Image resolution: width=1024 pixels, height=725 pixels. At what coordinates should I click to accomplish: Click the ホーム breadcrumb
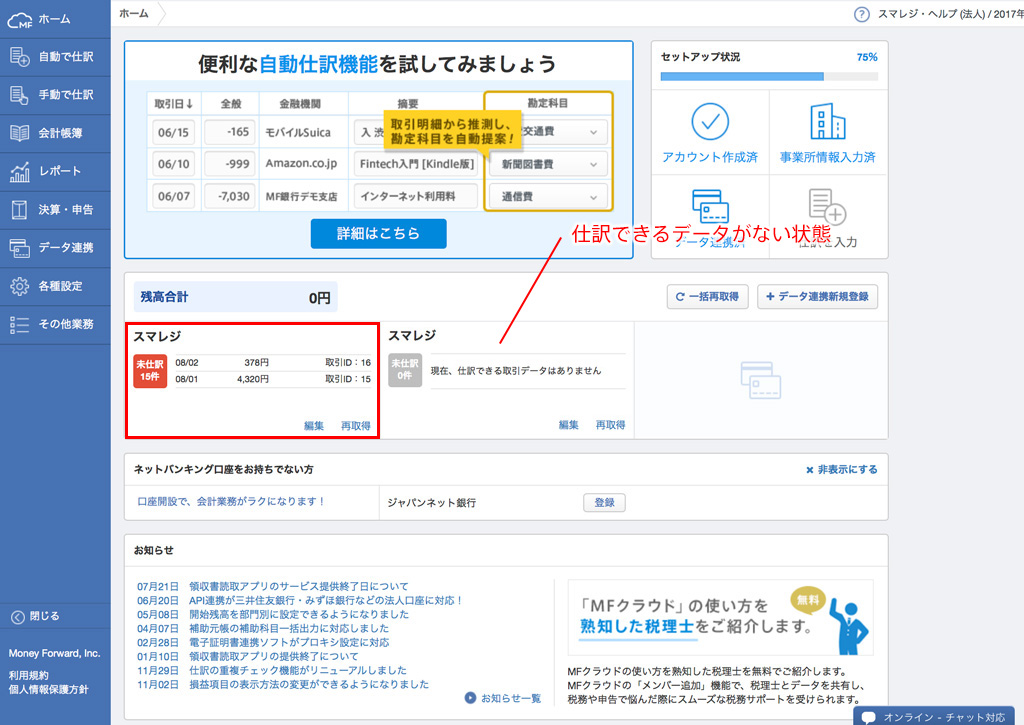[x=134, y=14]
